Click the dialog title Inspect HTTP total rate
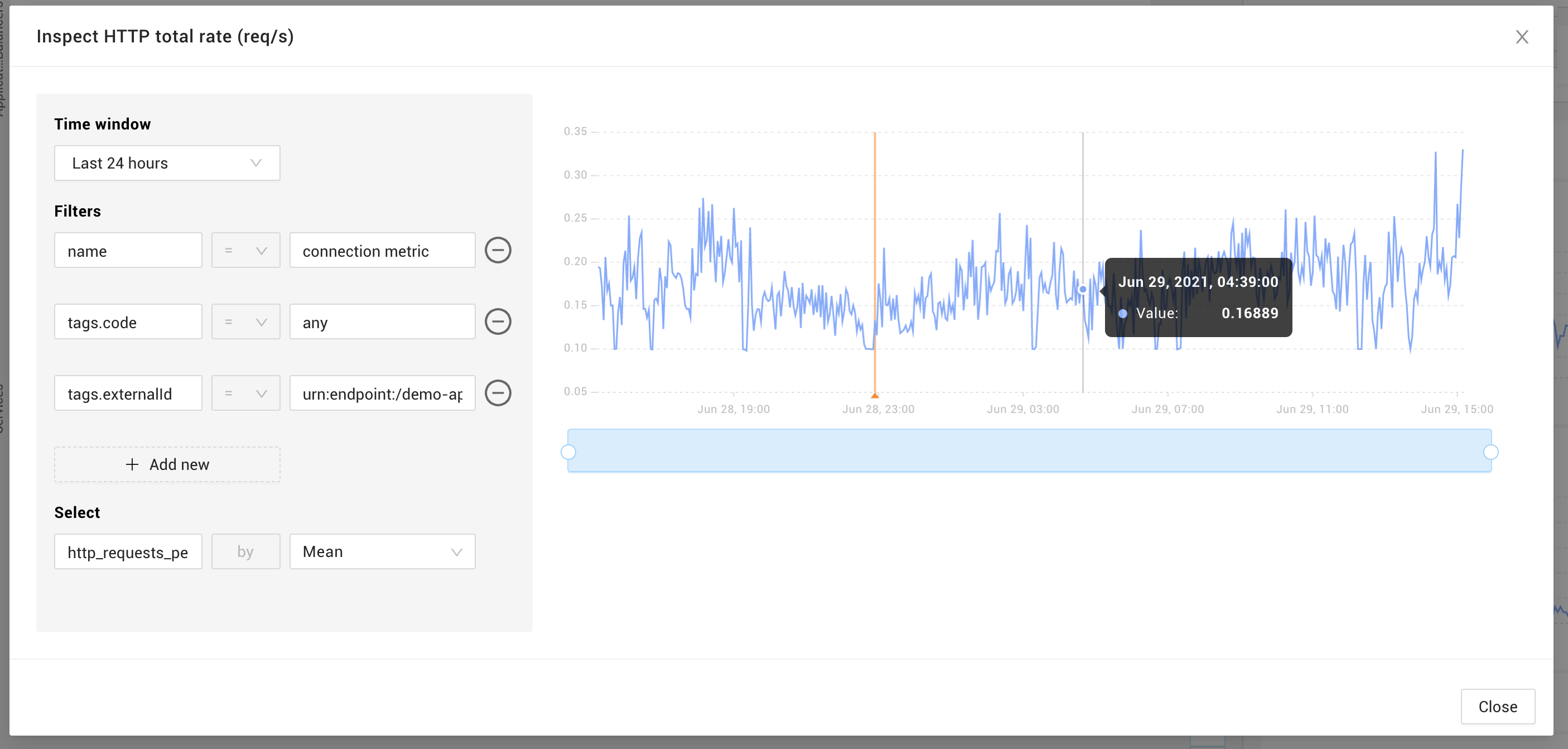Viewport: 1568px width, 749px height. [x=165, y=36]
